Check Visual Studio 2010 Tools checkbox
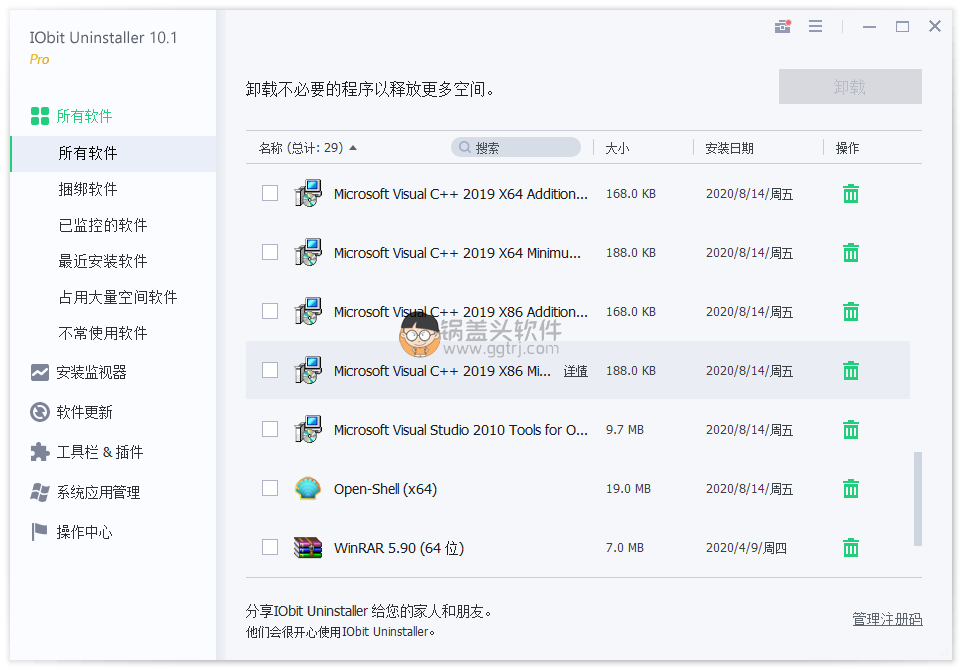Screen dimensions: 962x670 point(270,429)
